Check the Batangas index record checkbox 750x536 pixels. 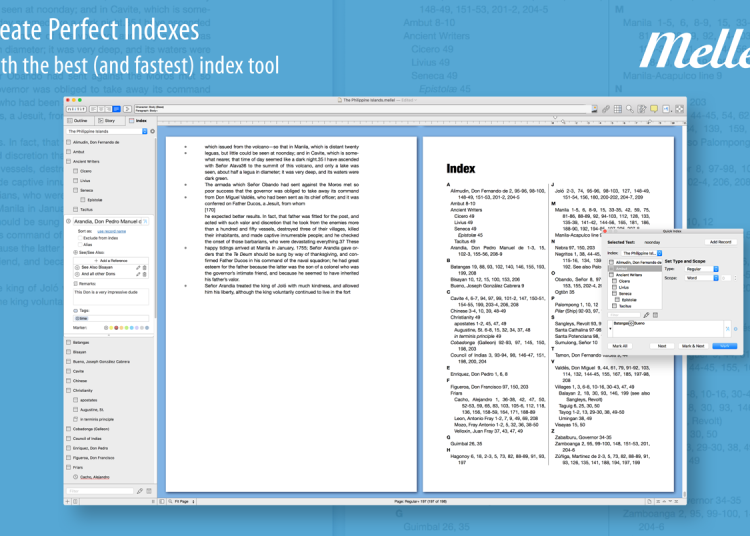pyautogui.click(x=68, y=342)
